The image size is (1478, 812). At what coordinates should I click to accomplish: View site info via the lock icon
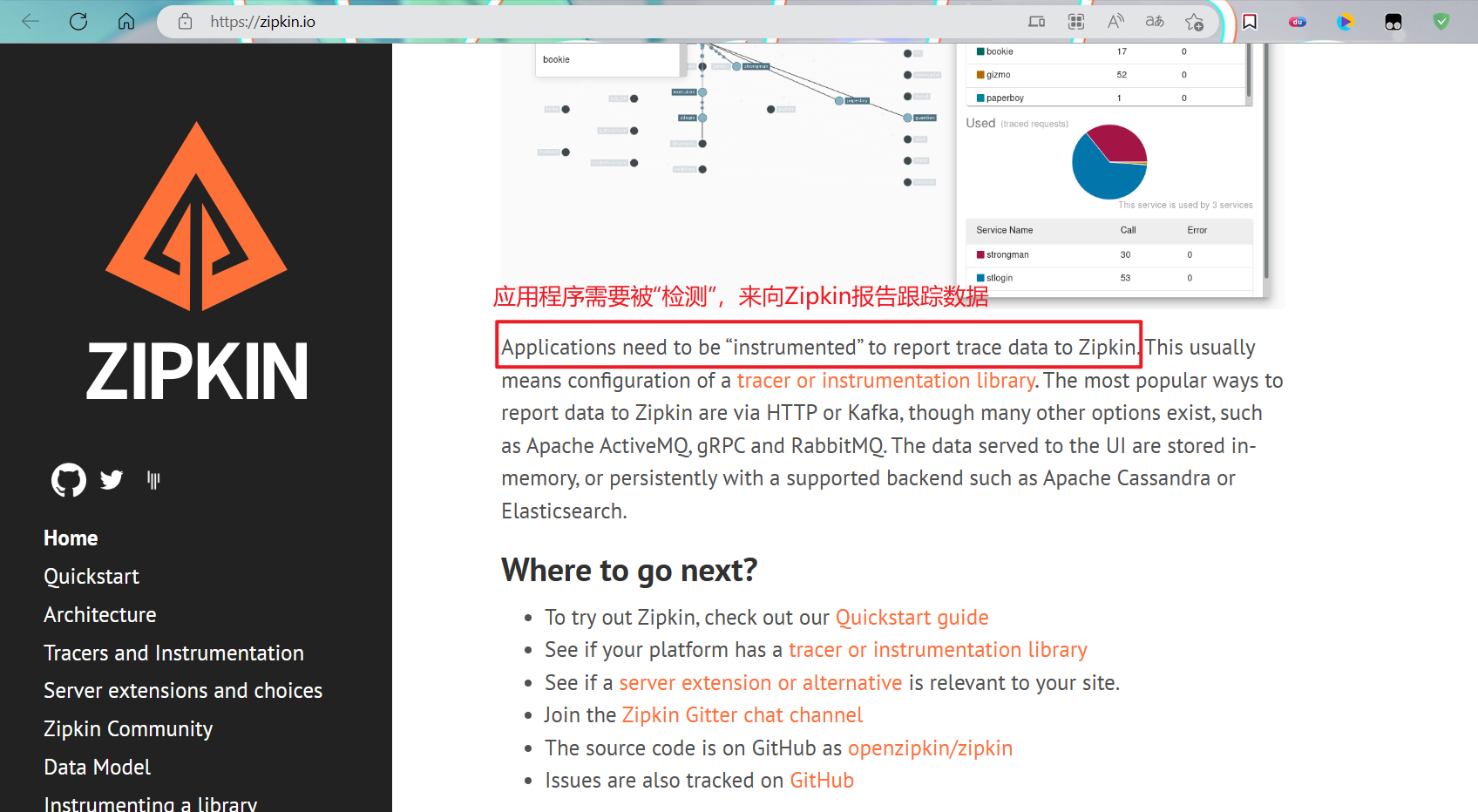click(185, 21)
